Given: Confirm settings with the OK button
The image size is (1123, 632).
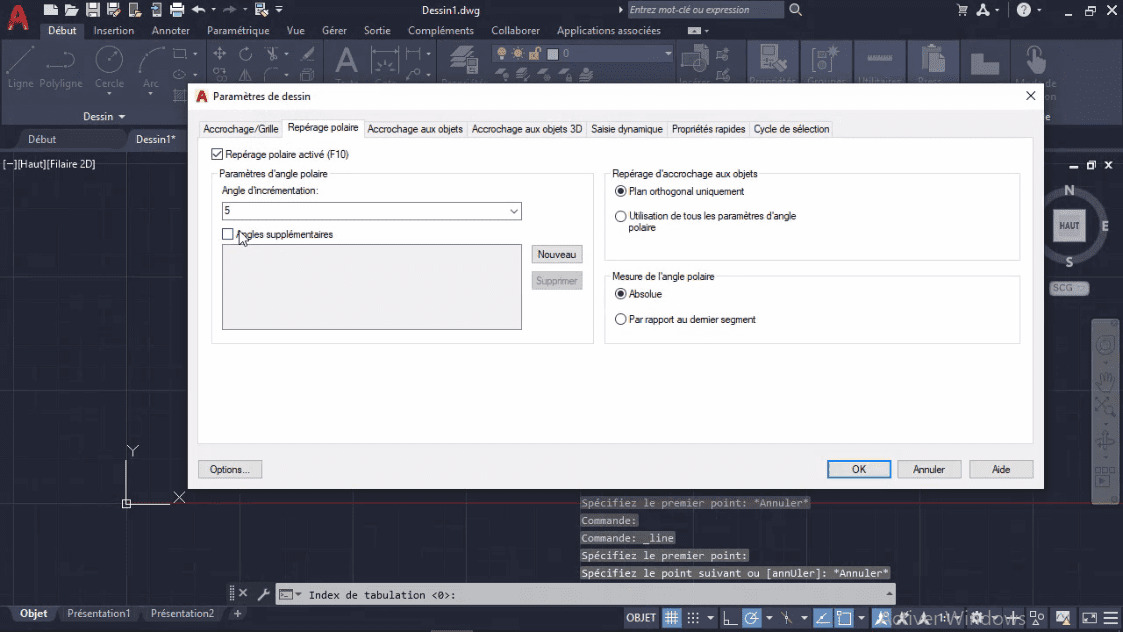Looking at the screenshot, I should [858, 469].
